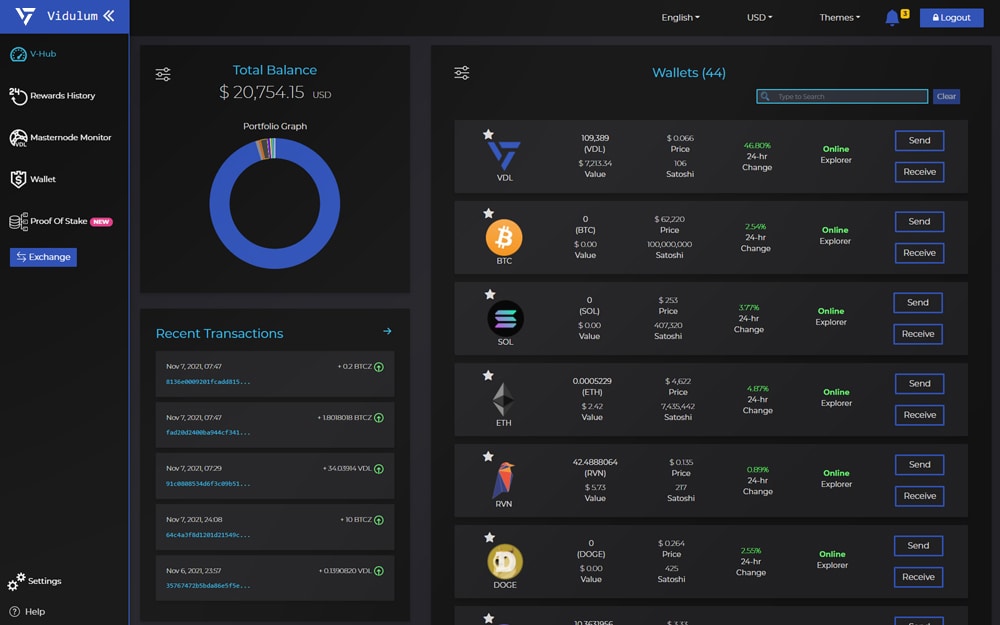Collapse sidebar using the double chevron
The height and width of the screenshot is (625, 1000).
[x=108, y=16]
